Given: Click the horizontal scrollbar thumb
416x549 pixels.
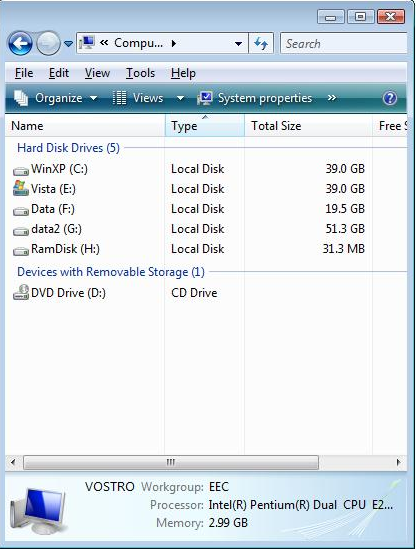Looking at the screenshot, I should point(171,462).
